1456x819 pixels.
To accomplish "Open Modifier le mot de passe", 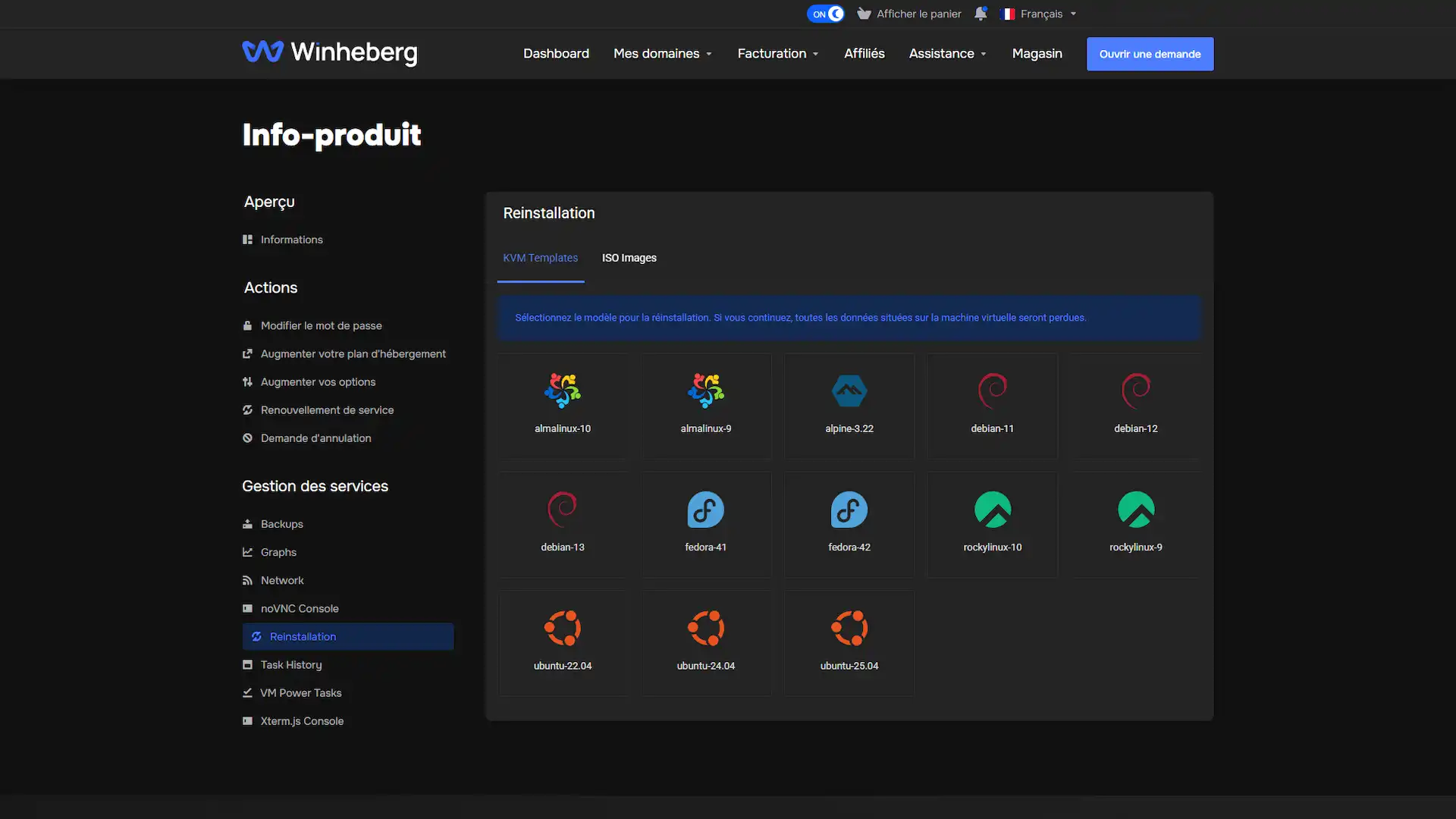I will pyautogui.click(x=322, y=326).
